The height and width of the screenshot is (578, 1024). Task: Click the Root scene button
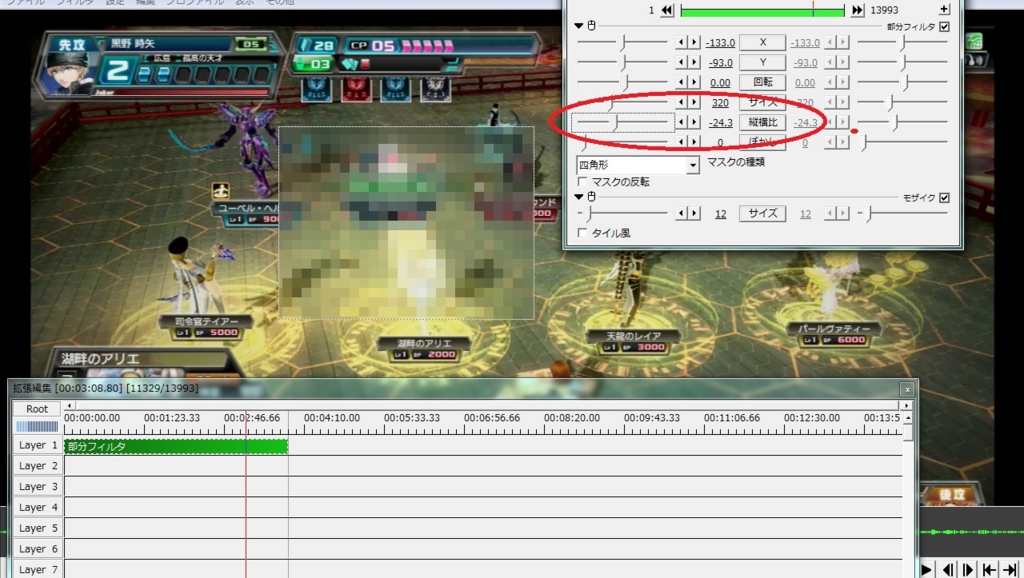click(x=37, y=409)
